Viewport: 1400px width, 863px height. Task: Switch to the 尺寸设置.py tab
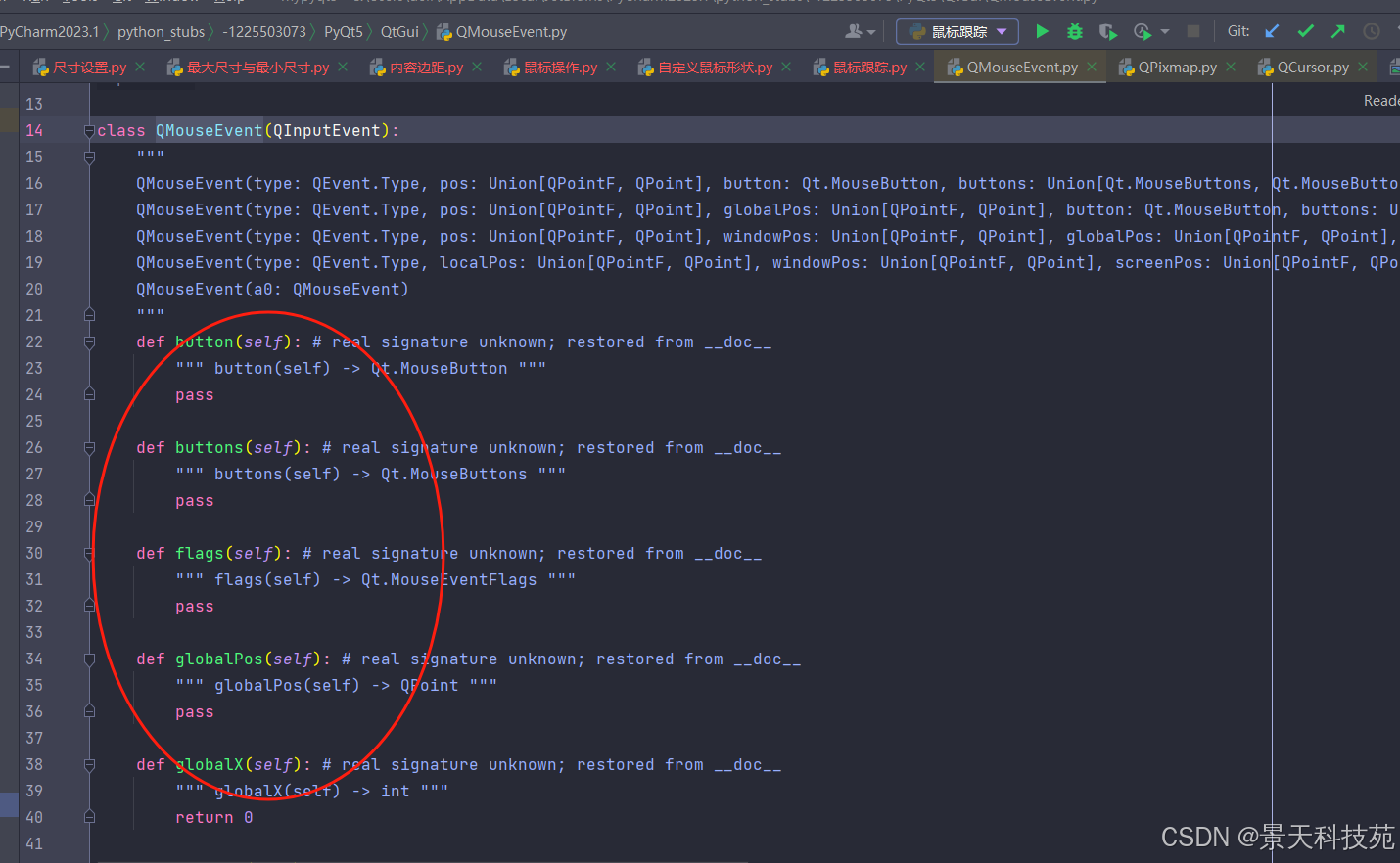coord(89,68)
